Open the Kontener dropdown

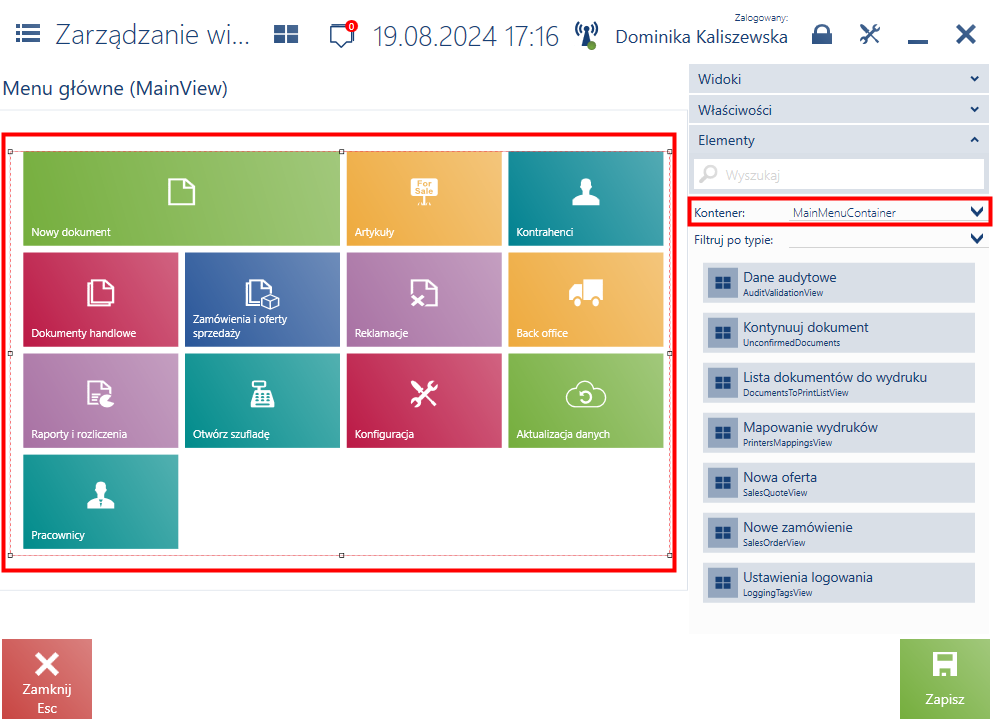click(888, 213)
